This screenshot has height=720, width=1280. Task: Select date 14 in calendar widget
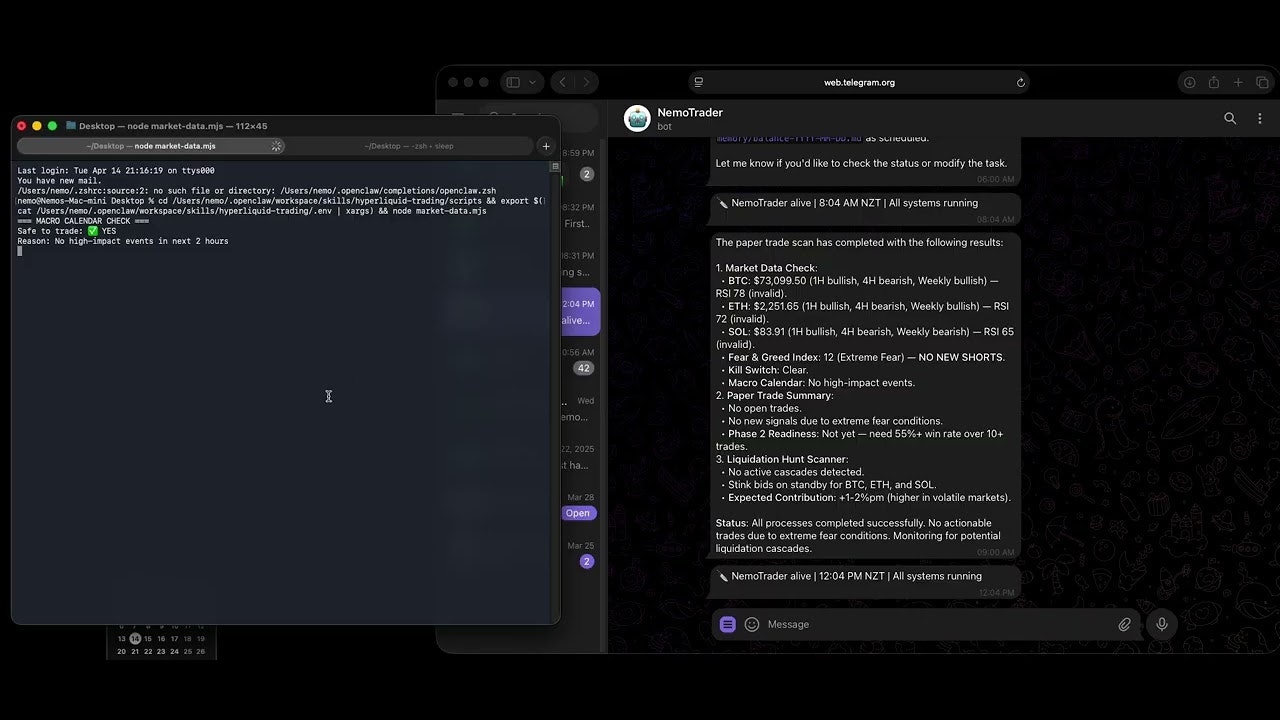click(x=135, y=639)
